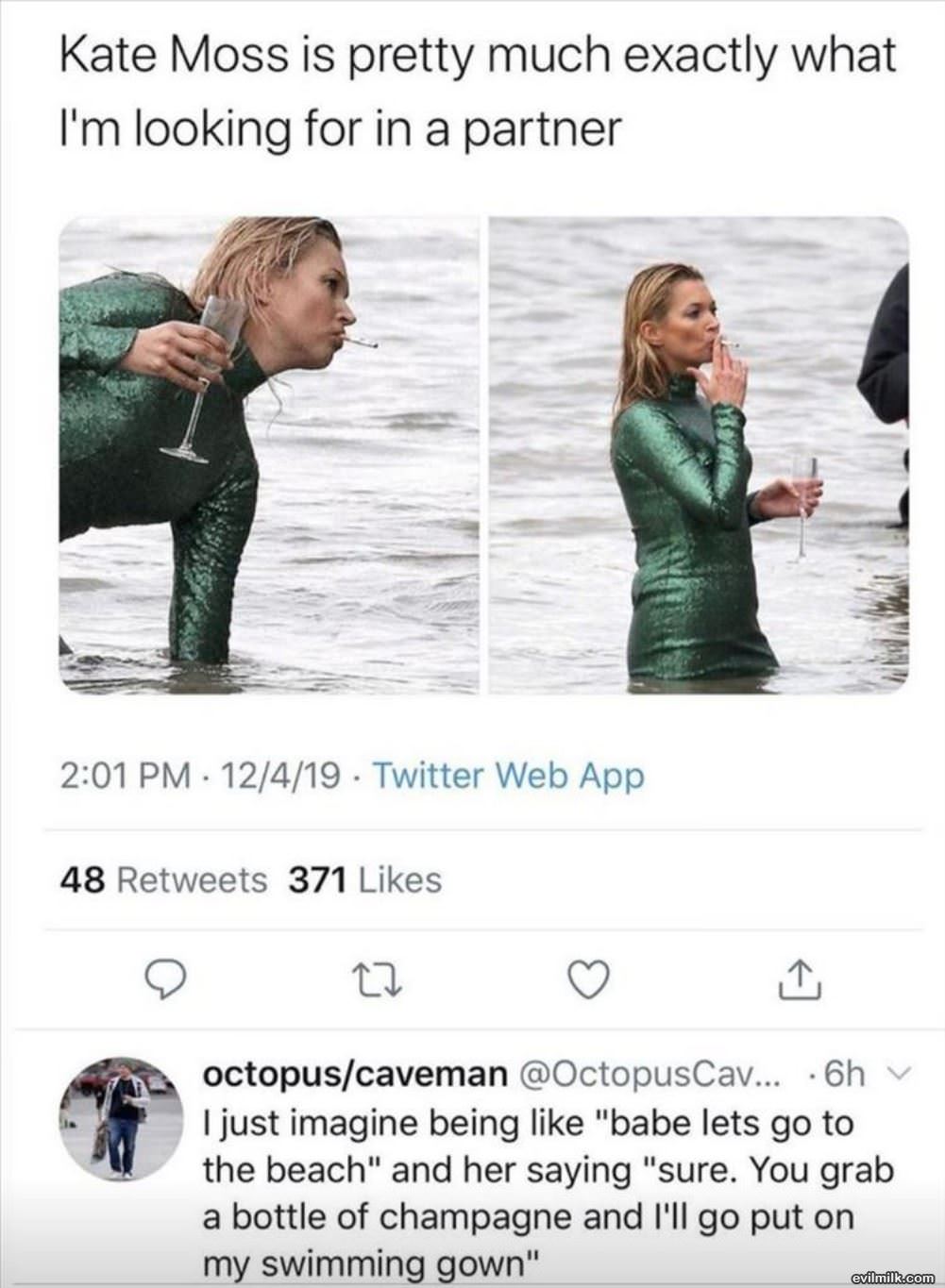Open the left photo of the tweet
The image size is (945, 1288).
click(269, 455)
